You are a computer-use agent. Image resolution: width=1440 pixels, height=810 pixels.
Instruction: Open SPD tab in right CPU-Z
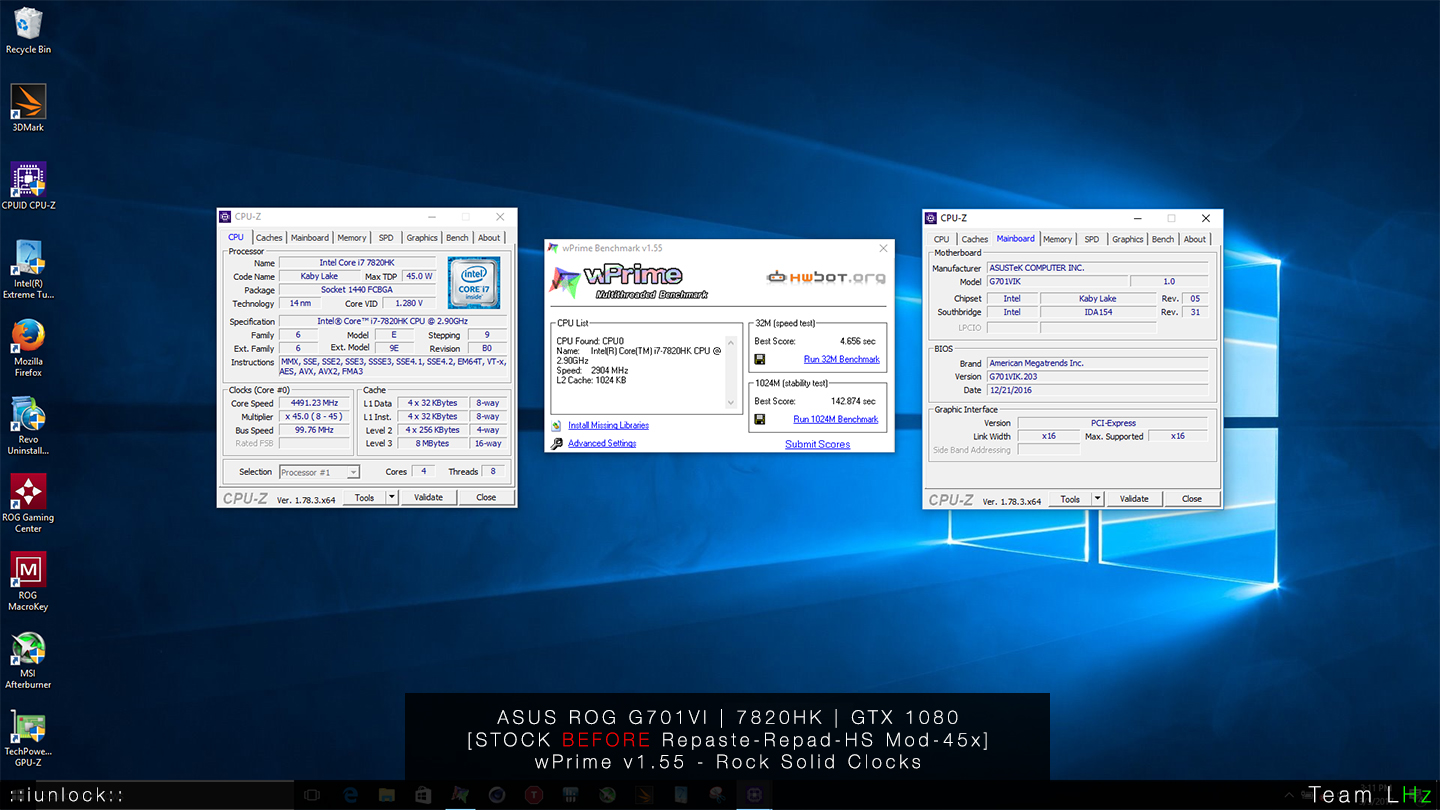(1092, 239)
